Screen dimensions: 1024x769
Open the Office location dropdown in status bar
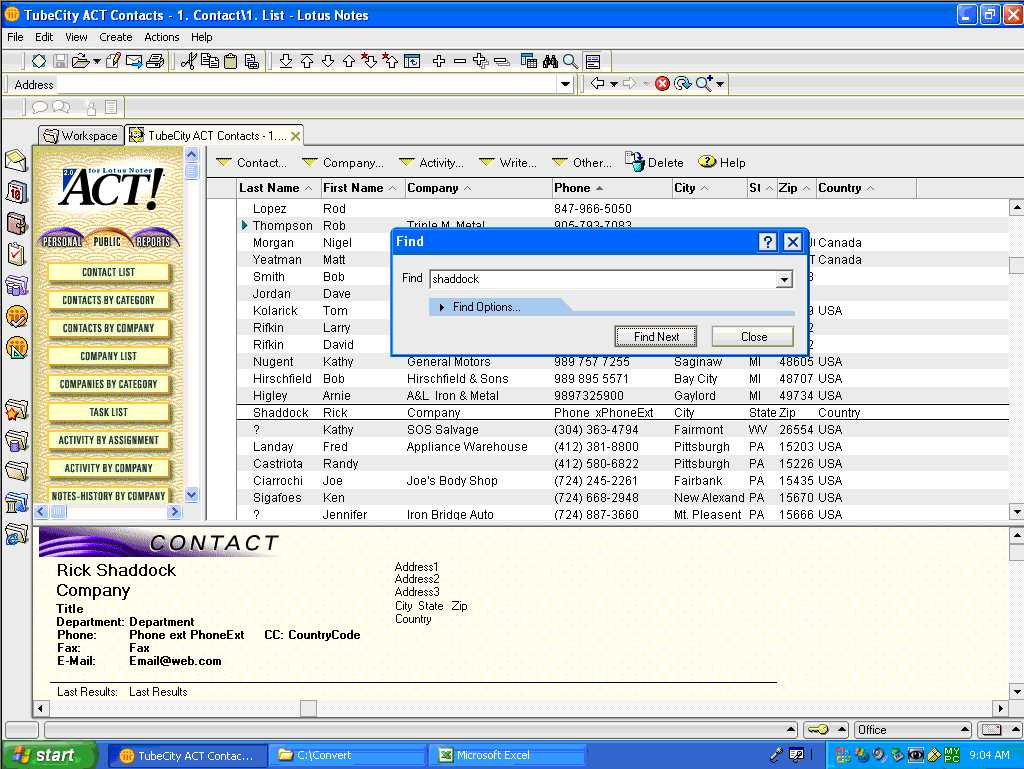click(x=913, y=730)
